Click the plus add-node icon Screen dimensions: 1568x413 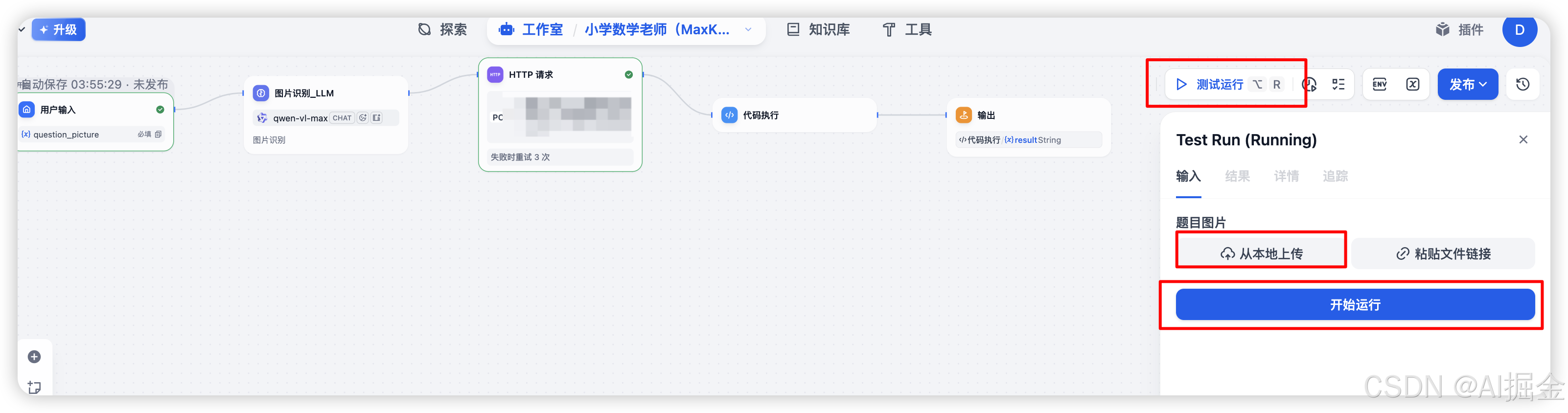coord(34,356)
